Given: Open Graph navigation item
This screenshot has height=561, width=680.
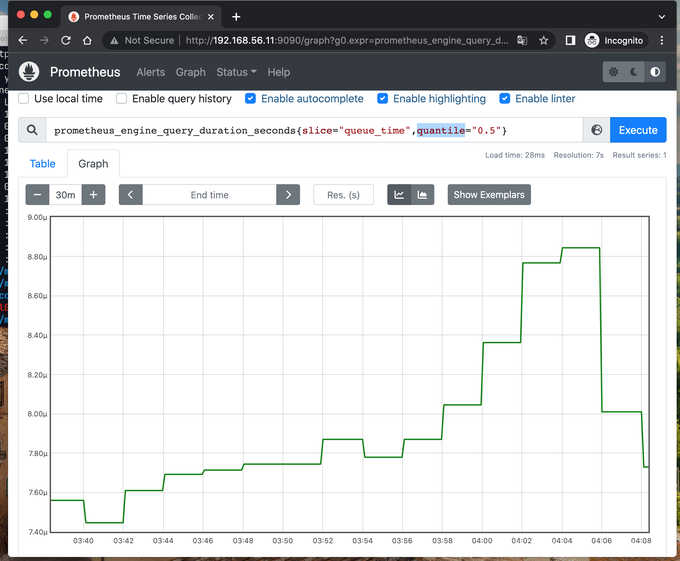Looking at the screenshot, I should [191, 72].
